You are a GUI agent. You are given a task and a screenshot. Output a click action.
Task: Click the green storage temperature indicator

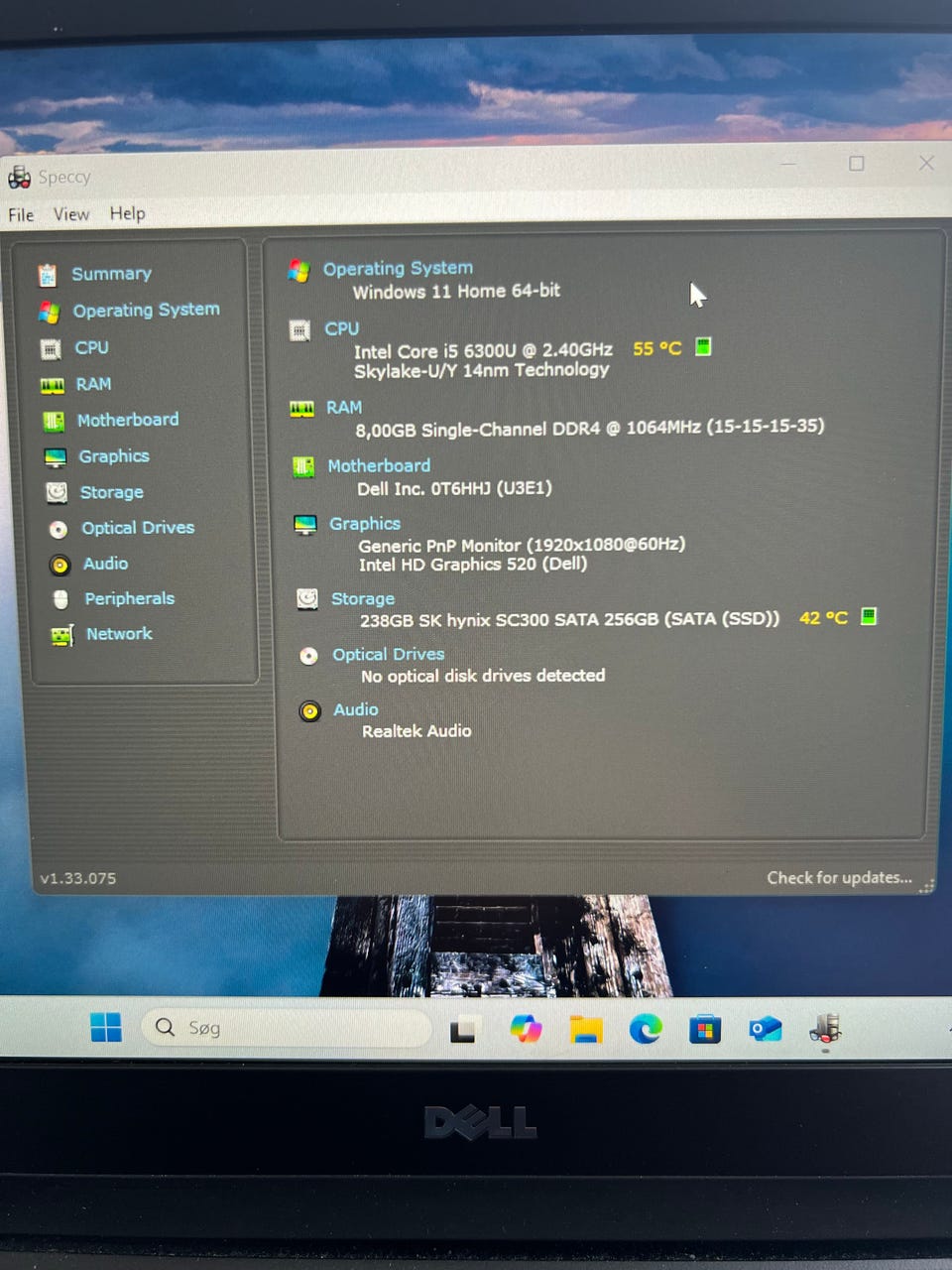pos(869,616)
